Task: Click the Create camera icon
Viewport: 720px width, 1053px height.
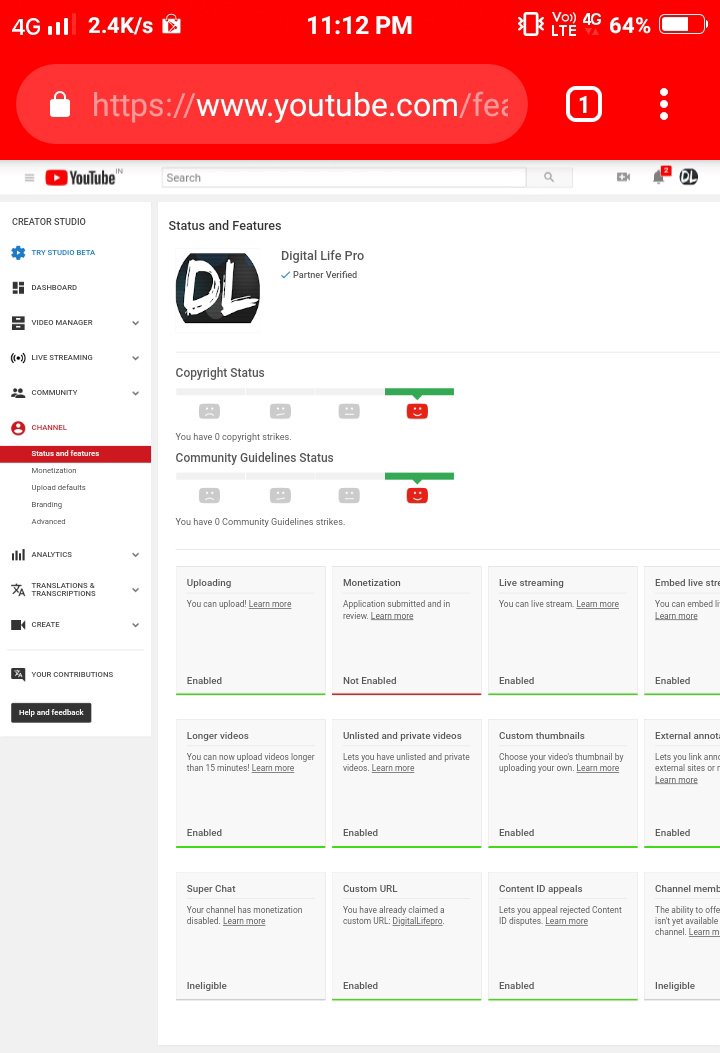Action: click(18, 625)
